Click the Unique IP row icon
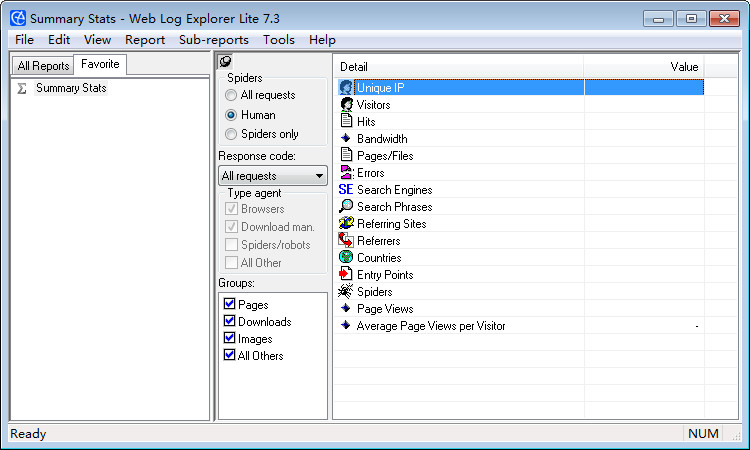This screenshot has height=450, width=750. click(346, 88)
